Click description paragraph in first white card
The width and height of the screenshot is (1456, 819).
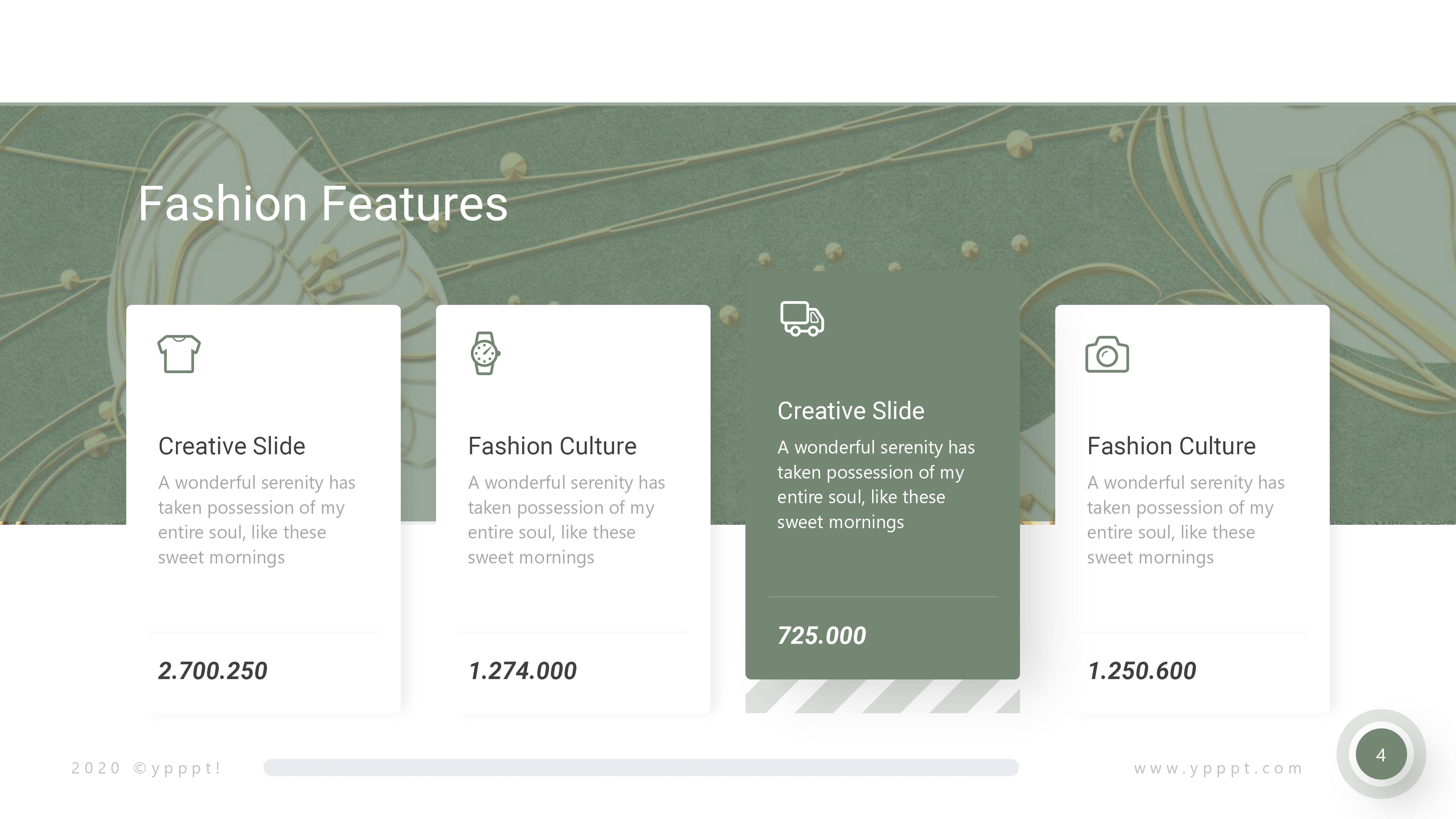pos(256,519)
